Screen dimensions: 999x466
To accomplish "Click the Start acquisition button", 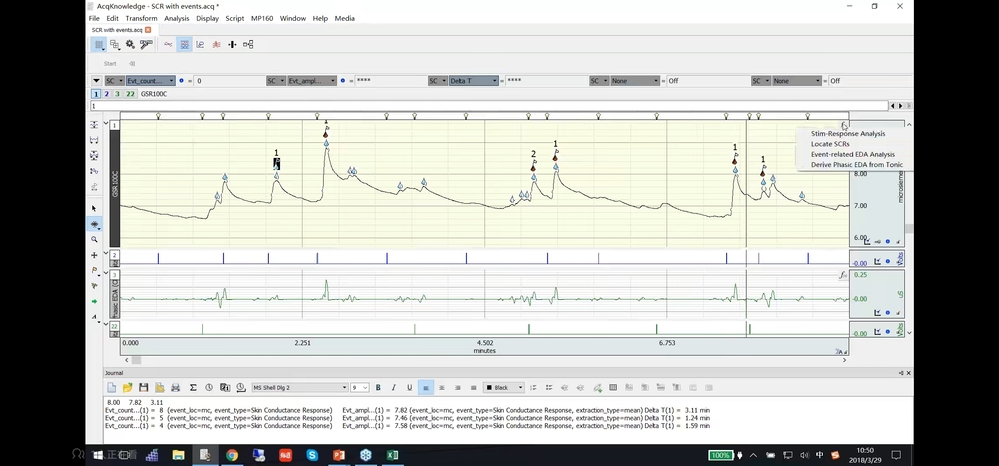I will click(110, 63).
